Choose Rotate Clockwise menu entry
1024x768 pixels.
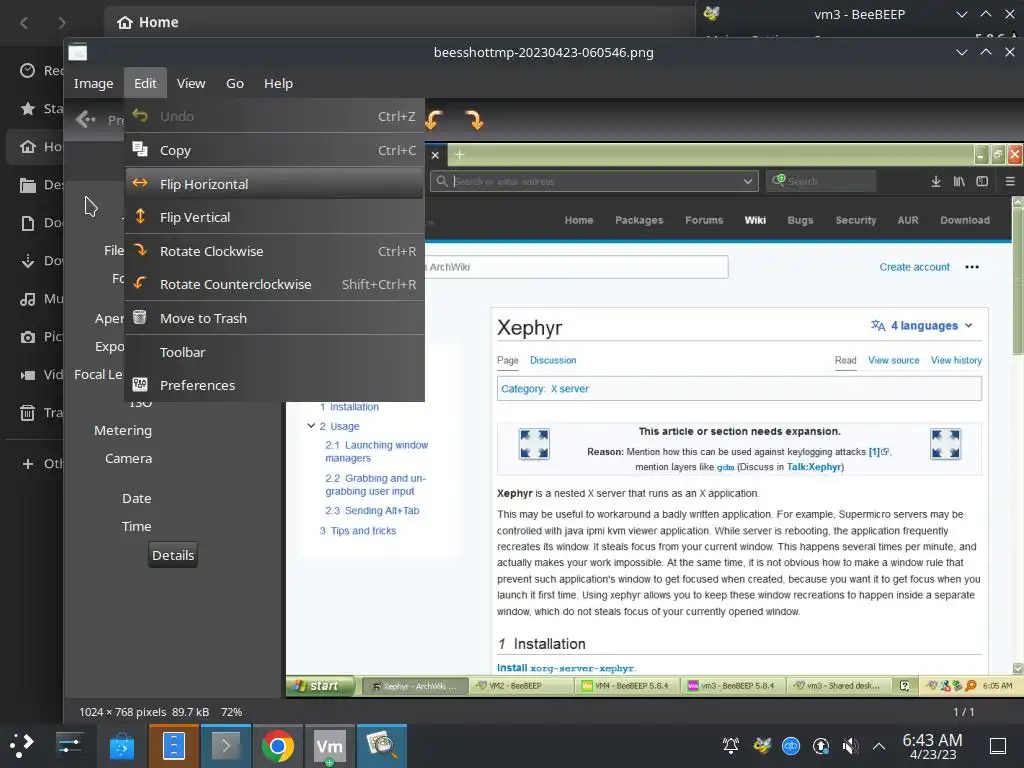274,251
